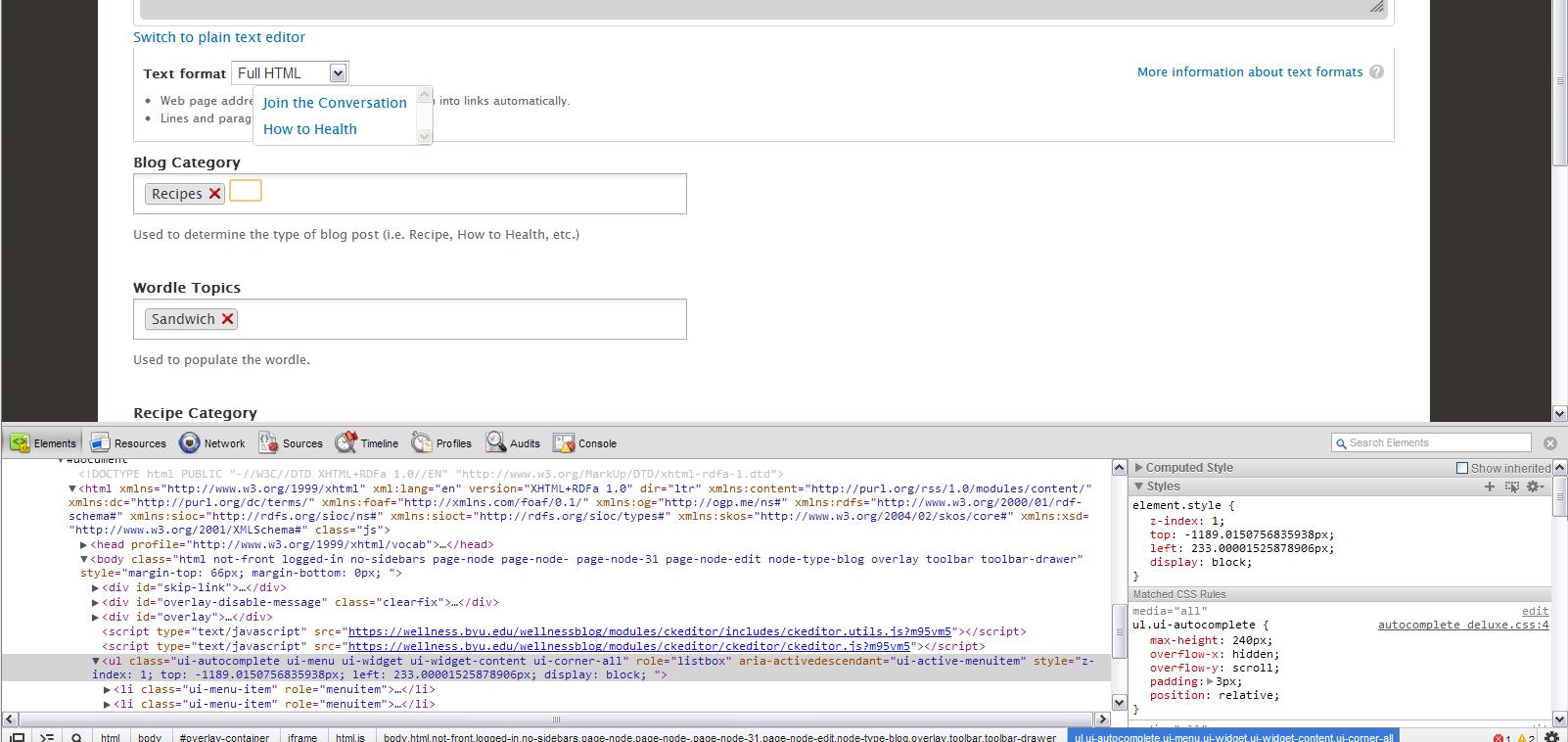Click the text formats help question icon

[1376, 71]
